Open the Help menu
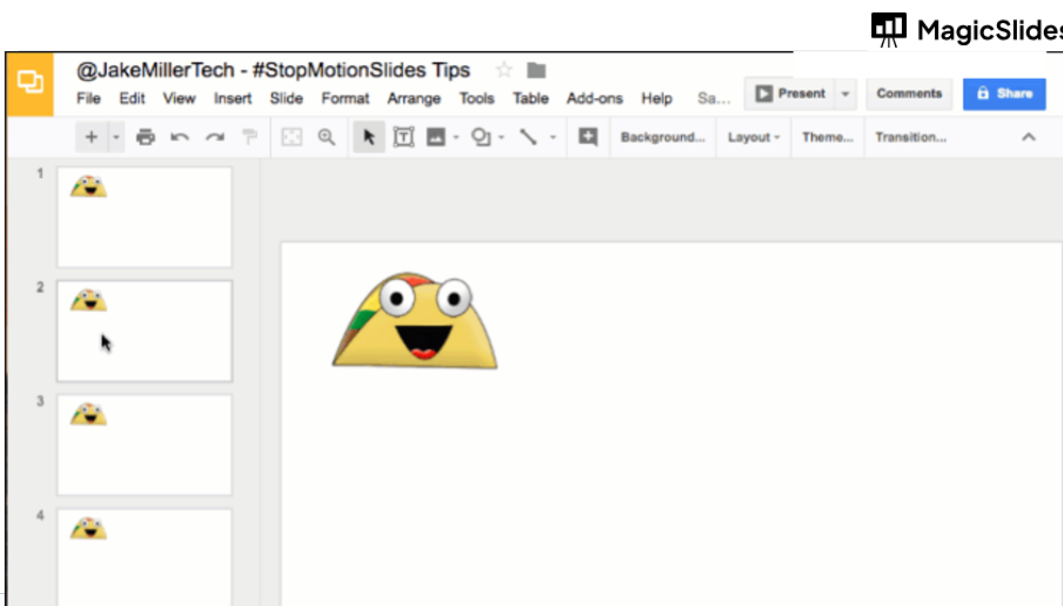Image resolution: width=1063 pixels, height=606 pixels. point(656,98)
